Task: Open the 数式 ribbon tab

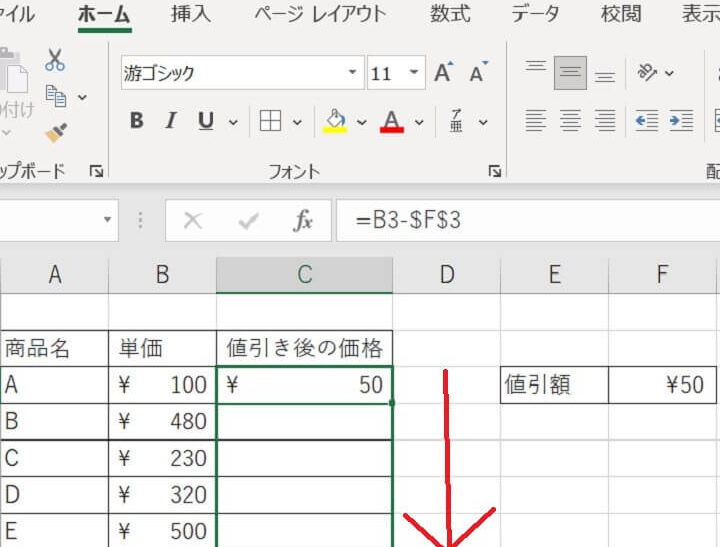Action: coord(451,14)
